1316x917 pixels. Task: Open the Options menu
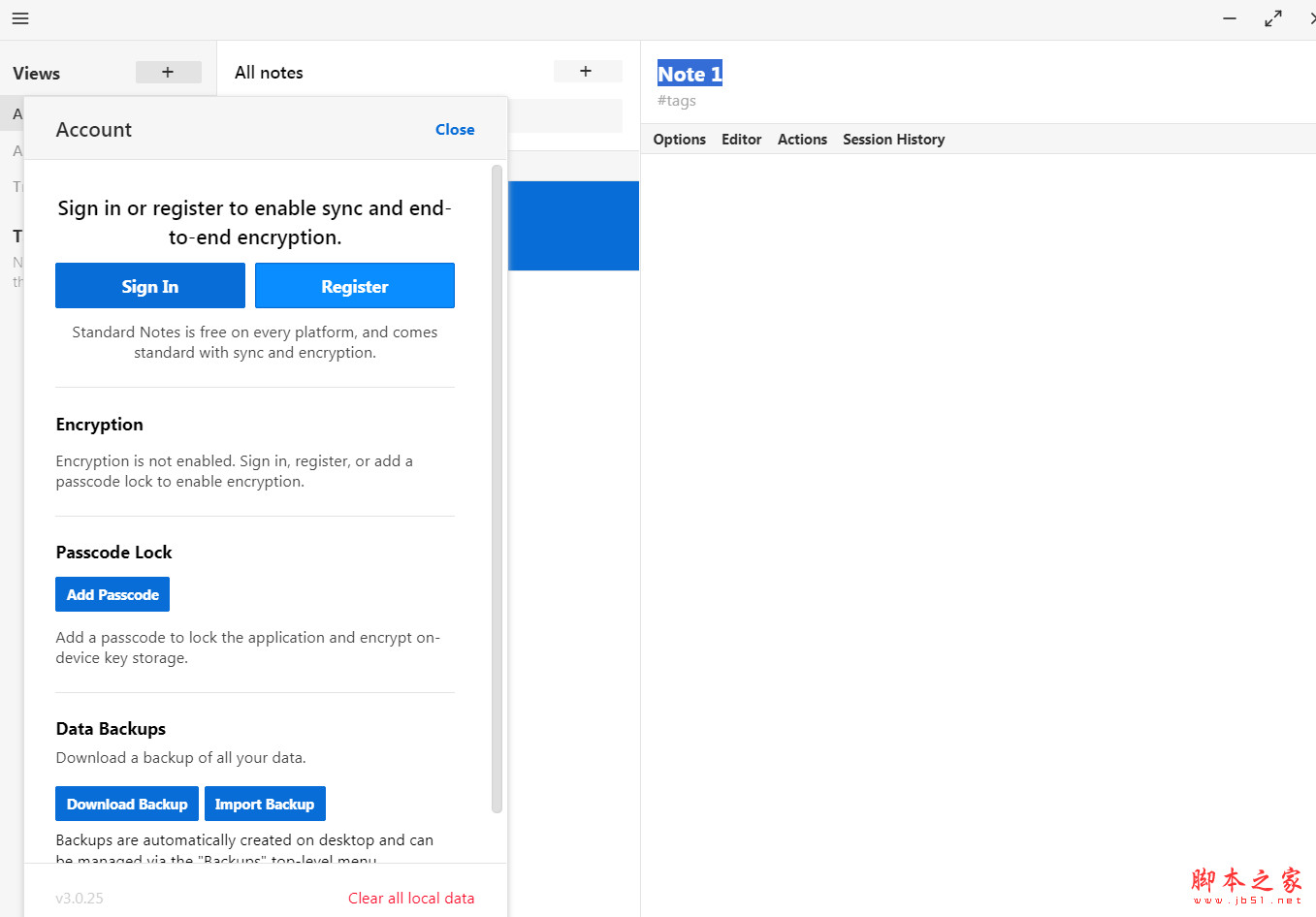[x=680, y=140]
